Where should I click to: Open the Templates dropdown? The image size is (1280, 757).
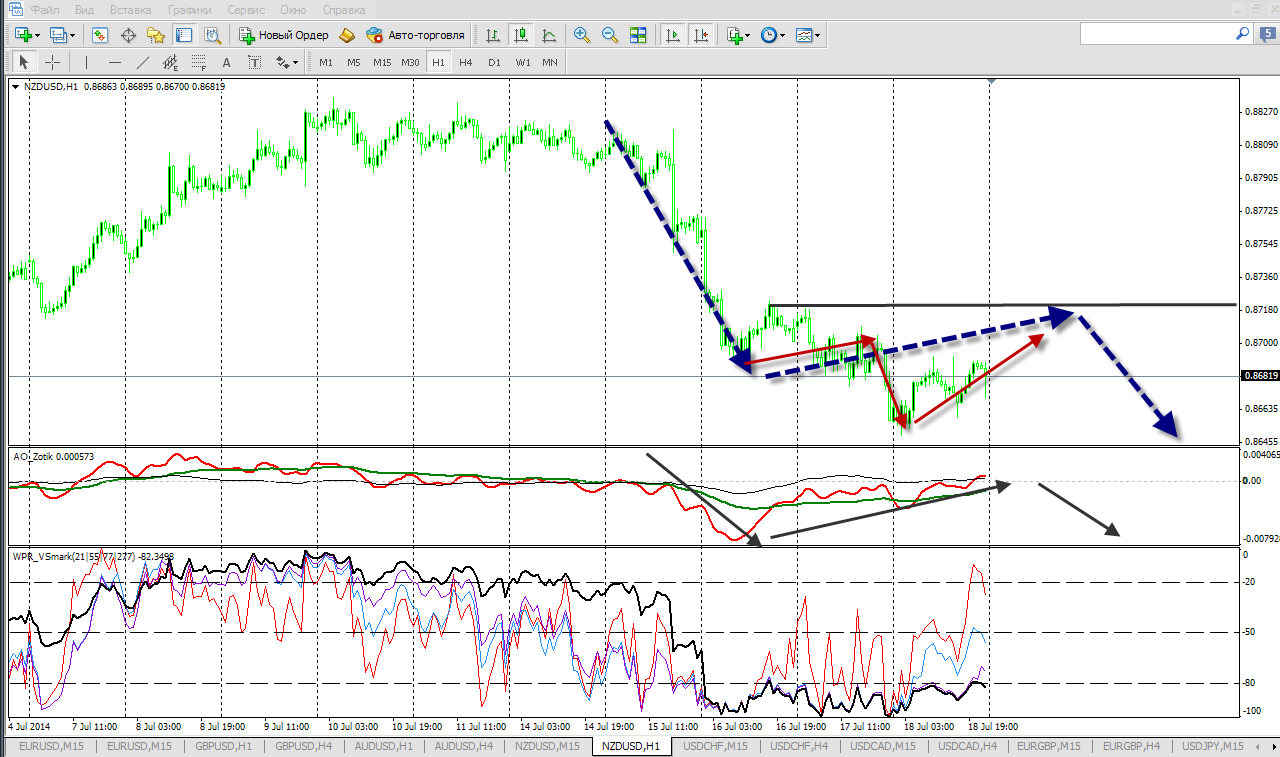click(x=808, y=35)
